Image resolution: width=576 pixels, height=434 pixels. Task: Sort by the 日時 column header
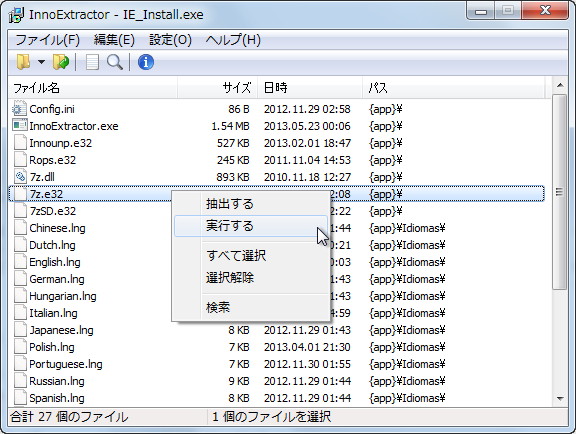(x=310, y=87)
